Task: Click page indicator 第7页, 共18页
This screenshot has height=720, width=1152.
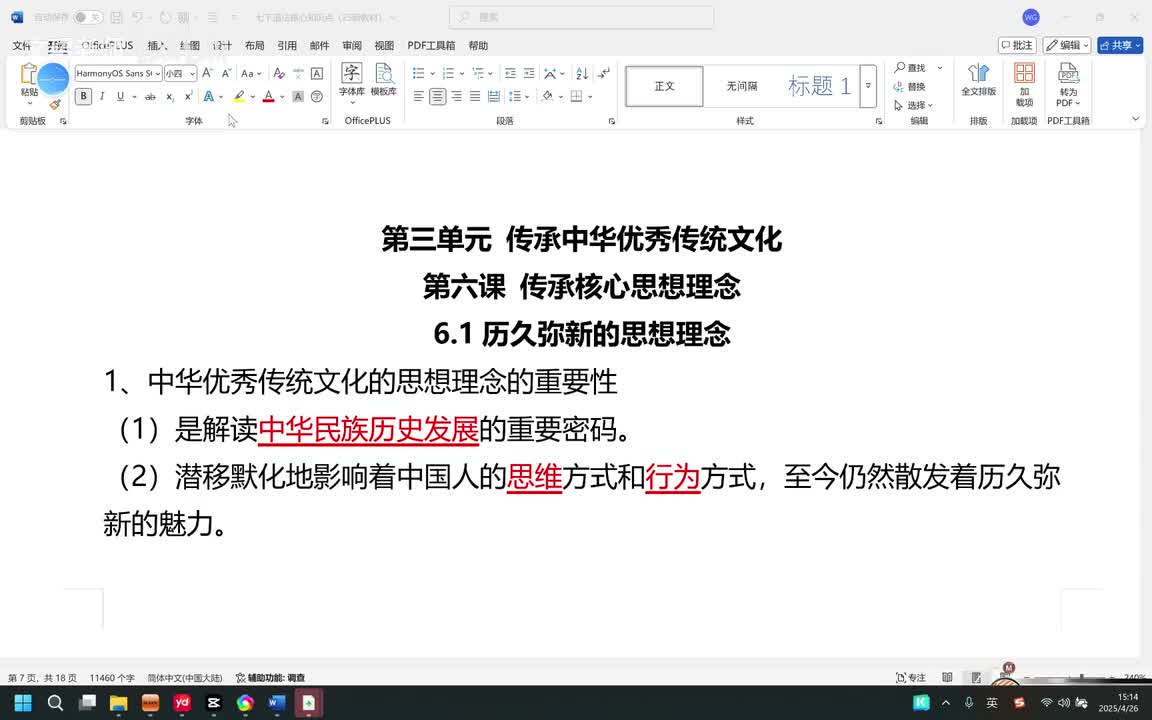Action: 42,678
